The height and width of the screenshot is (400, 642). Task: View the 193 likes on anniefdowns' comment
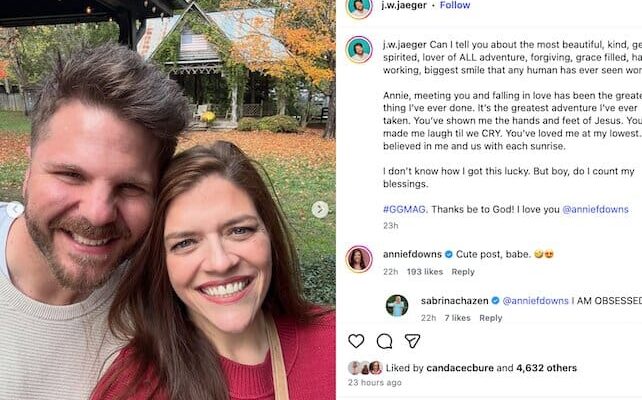tap(425, 272)
